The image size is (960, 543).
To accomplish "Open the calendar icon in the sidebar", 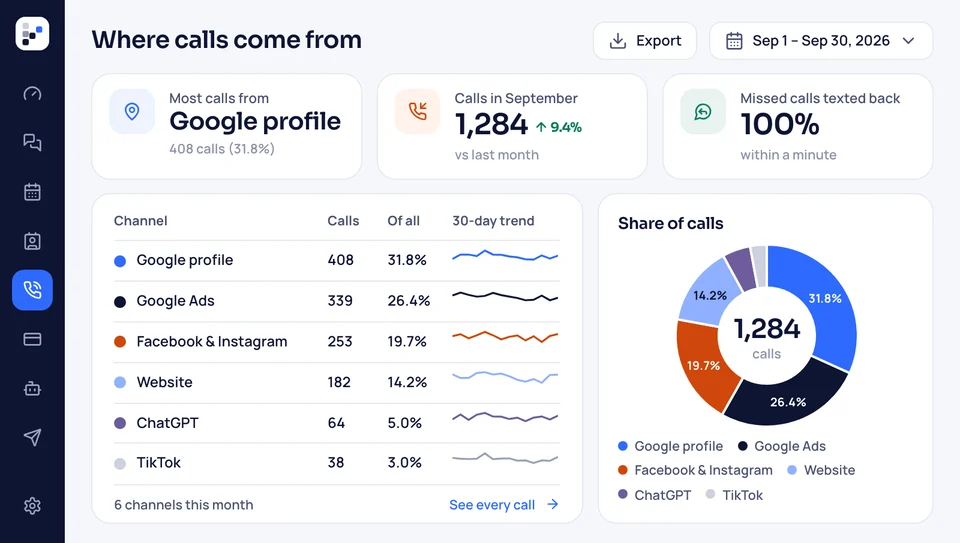I will pyautogui.click(x=32, y=192).
